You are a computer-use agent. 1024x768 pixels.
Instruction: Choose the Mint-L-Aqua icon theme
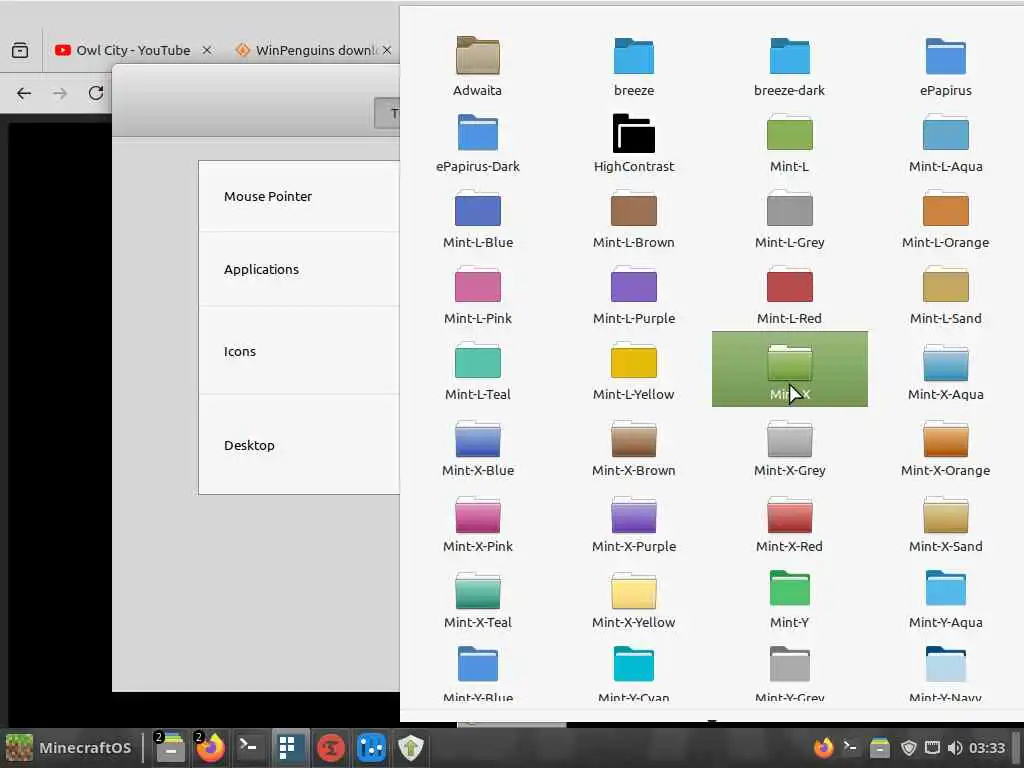pyautogui.click(x=946, y=141)
